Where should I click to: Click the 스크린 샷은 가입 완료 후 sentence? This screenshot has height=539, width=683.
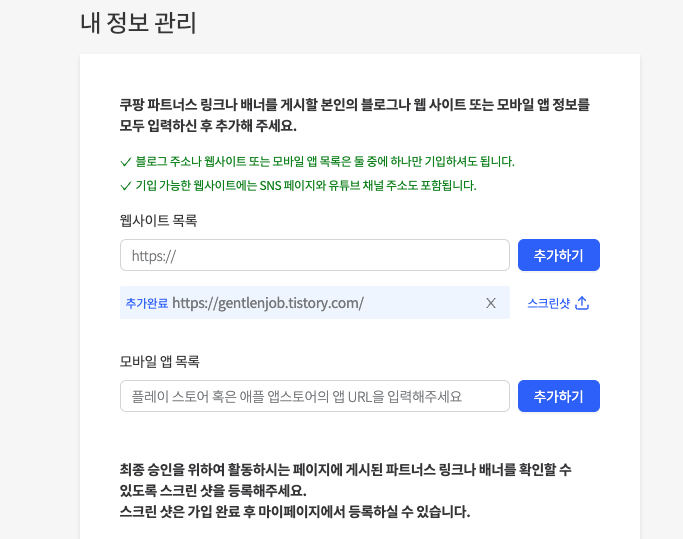point(295,512)
